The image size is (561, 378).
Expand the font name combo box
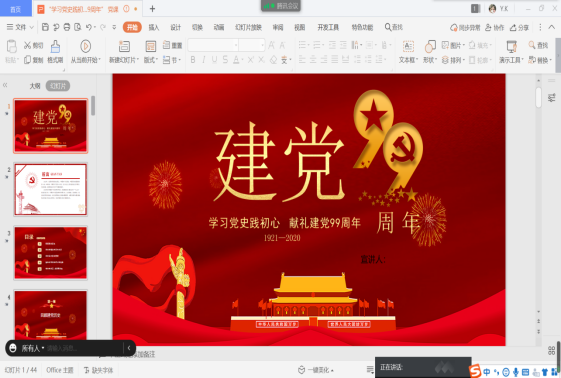[x=213, y=45]
